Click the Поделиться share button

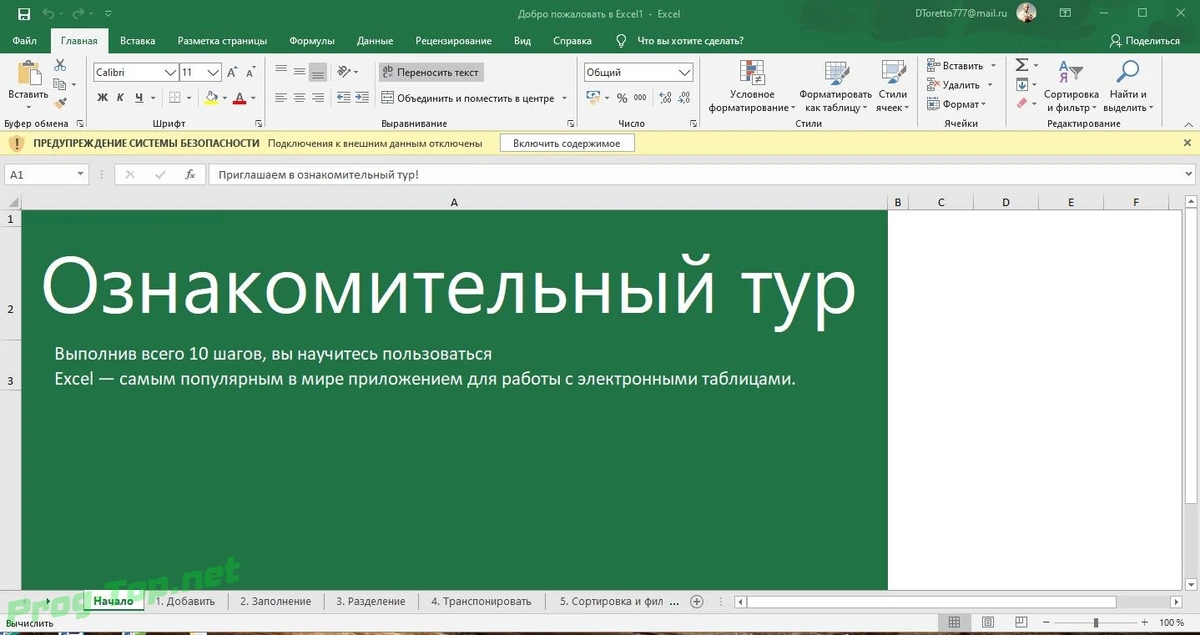click(1145, 41)
